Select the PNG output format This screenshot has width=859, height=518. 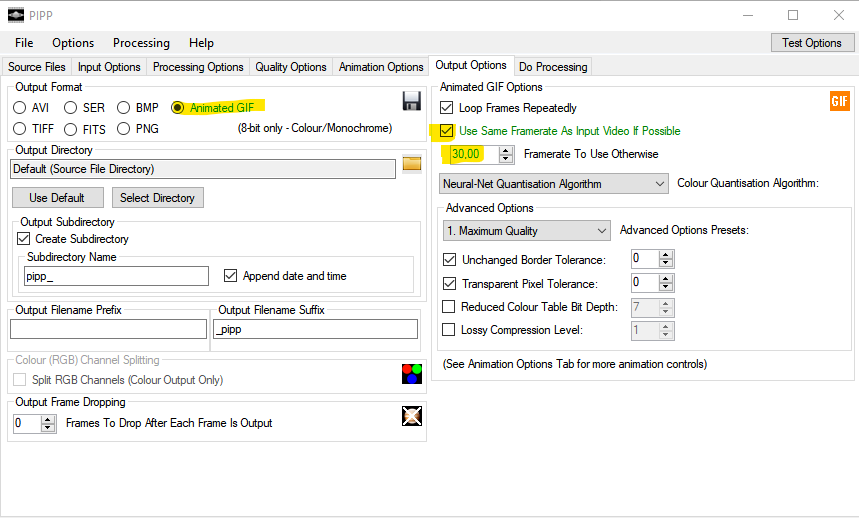point(124,129)
